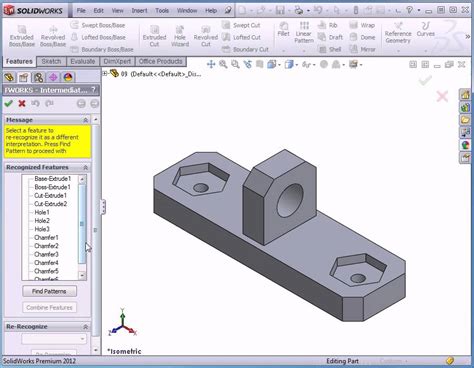Switch to the Evaluate tab
The image size is (474, 368).
pyautogui.click(x=83, y=61)
